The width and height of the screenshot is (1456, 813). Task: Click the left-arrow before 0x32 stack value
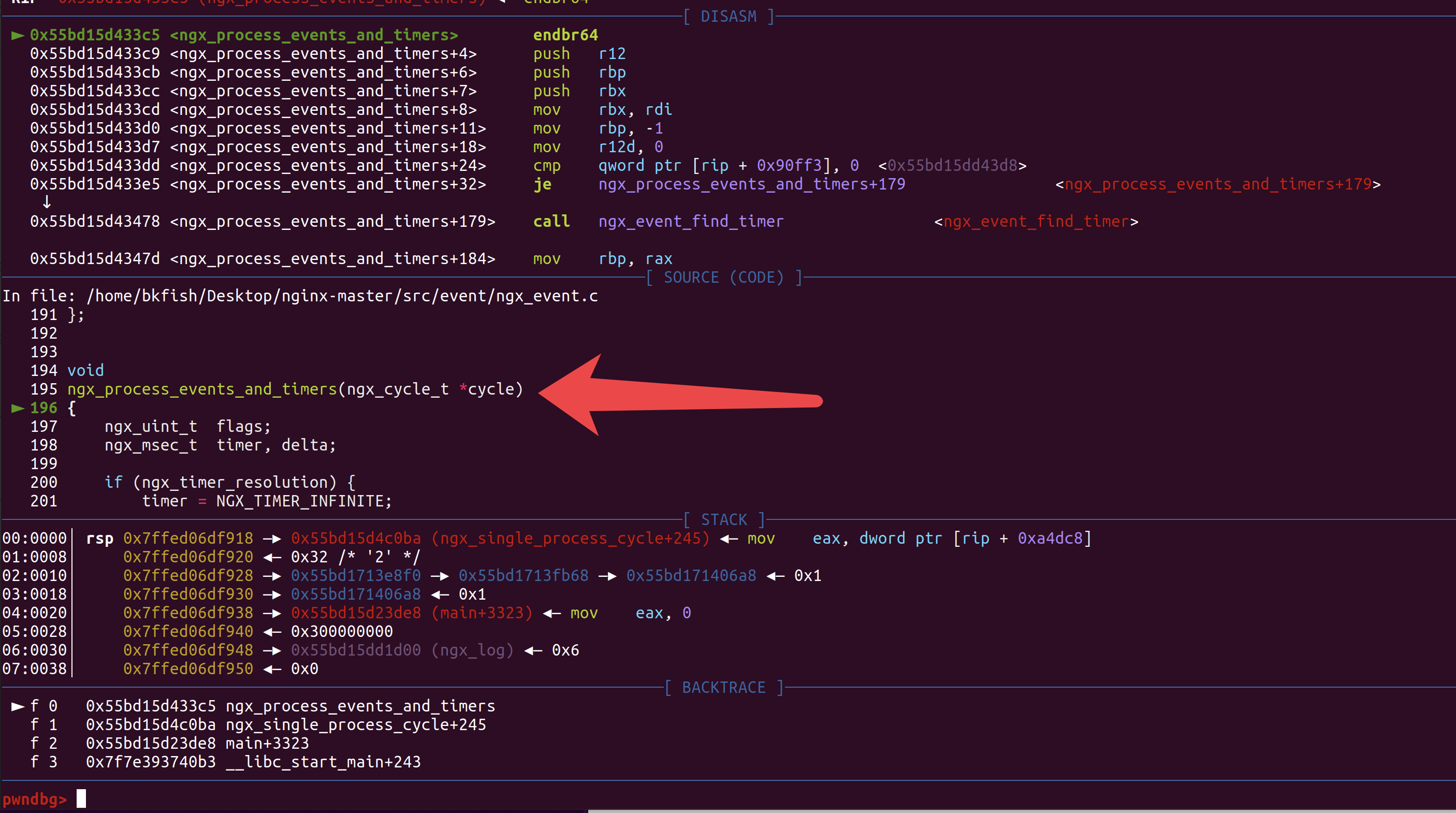pos(272,558)
